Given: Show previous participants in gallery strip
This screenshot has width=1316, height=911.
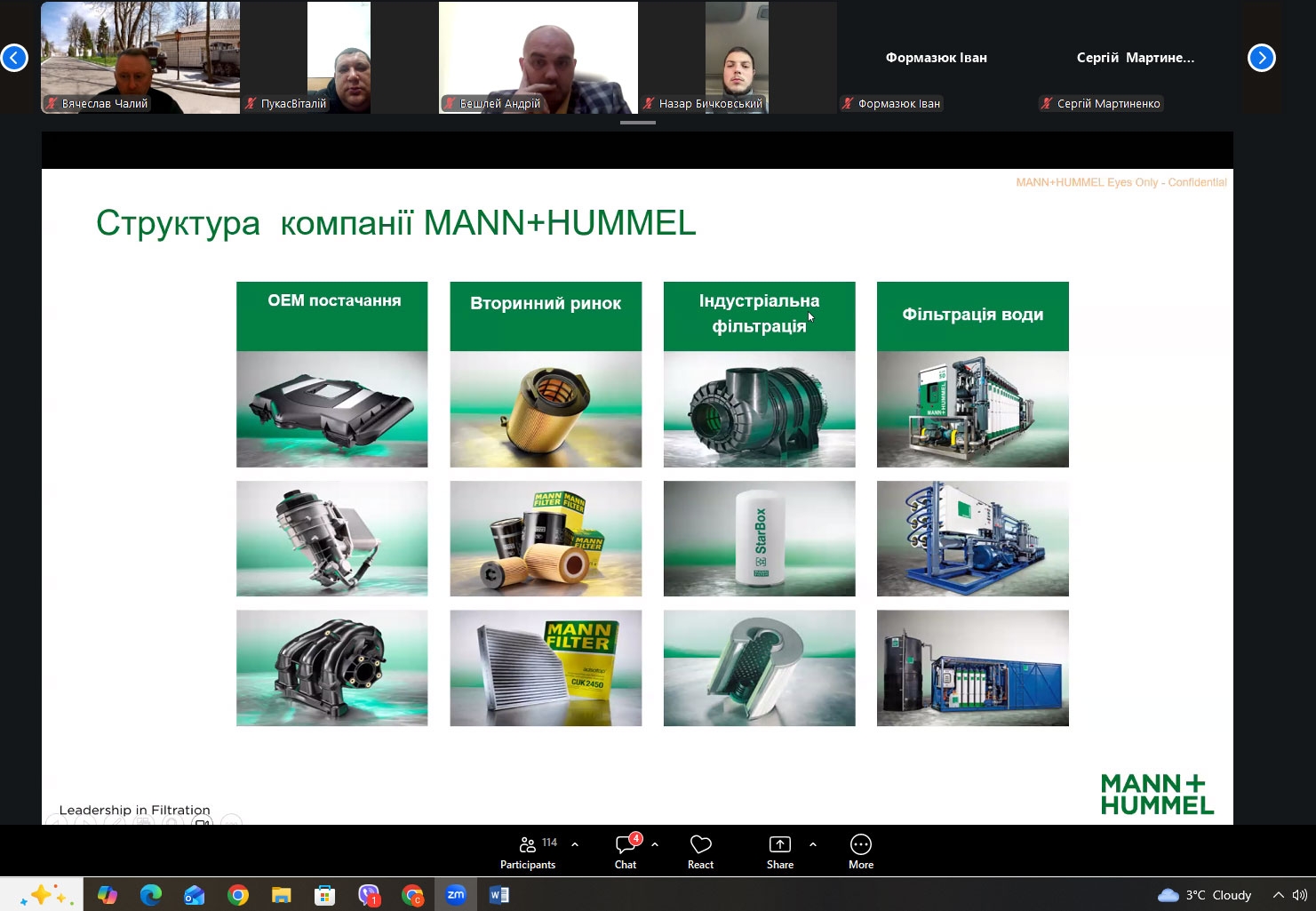Looking at the screenshot, I should click(x=14, y=58).
